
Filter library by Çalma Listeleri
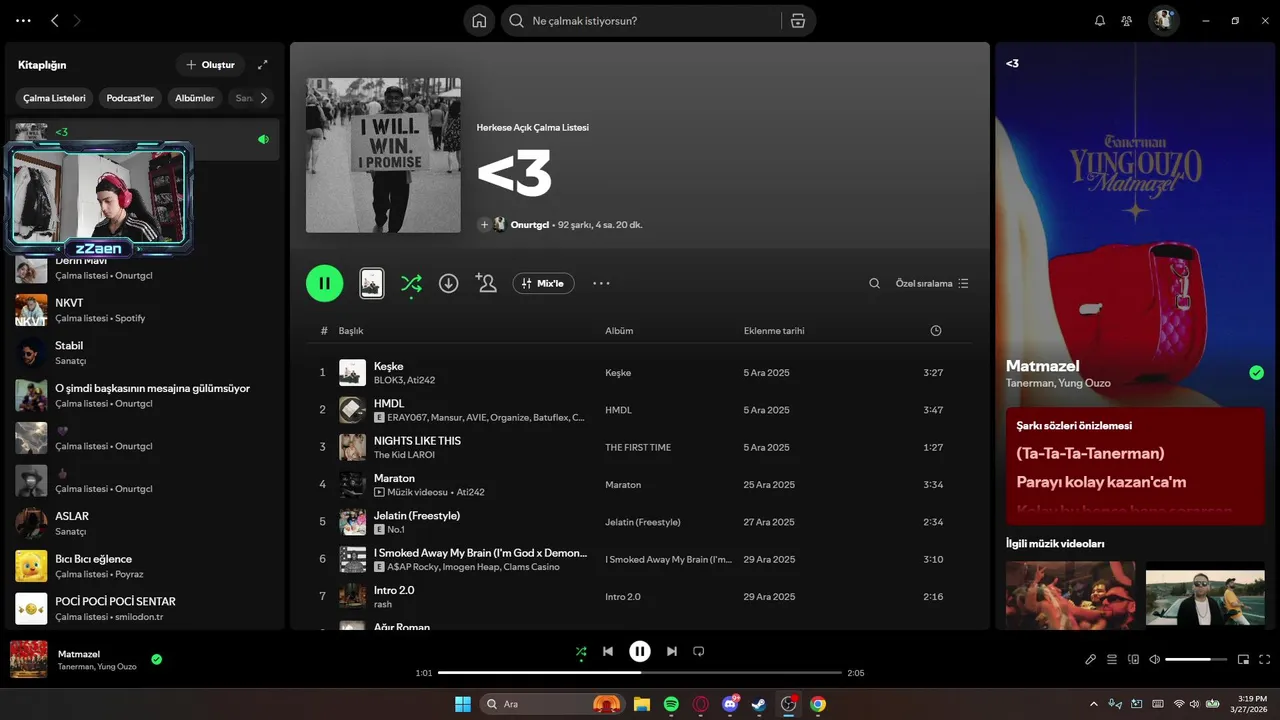pyautogui.click(x=55, y=98)
